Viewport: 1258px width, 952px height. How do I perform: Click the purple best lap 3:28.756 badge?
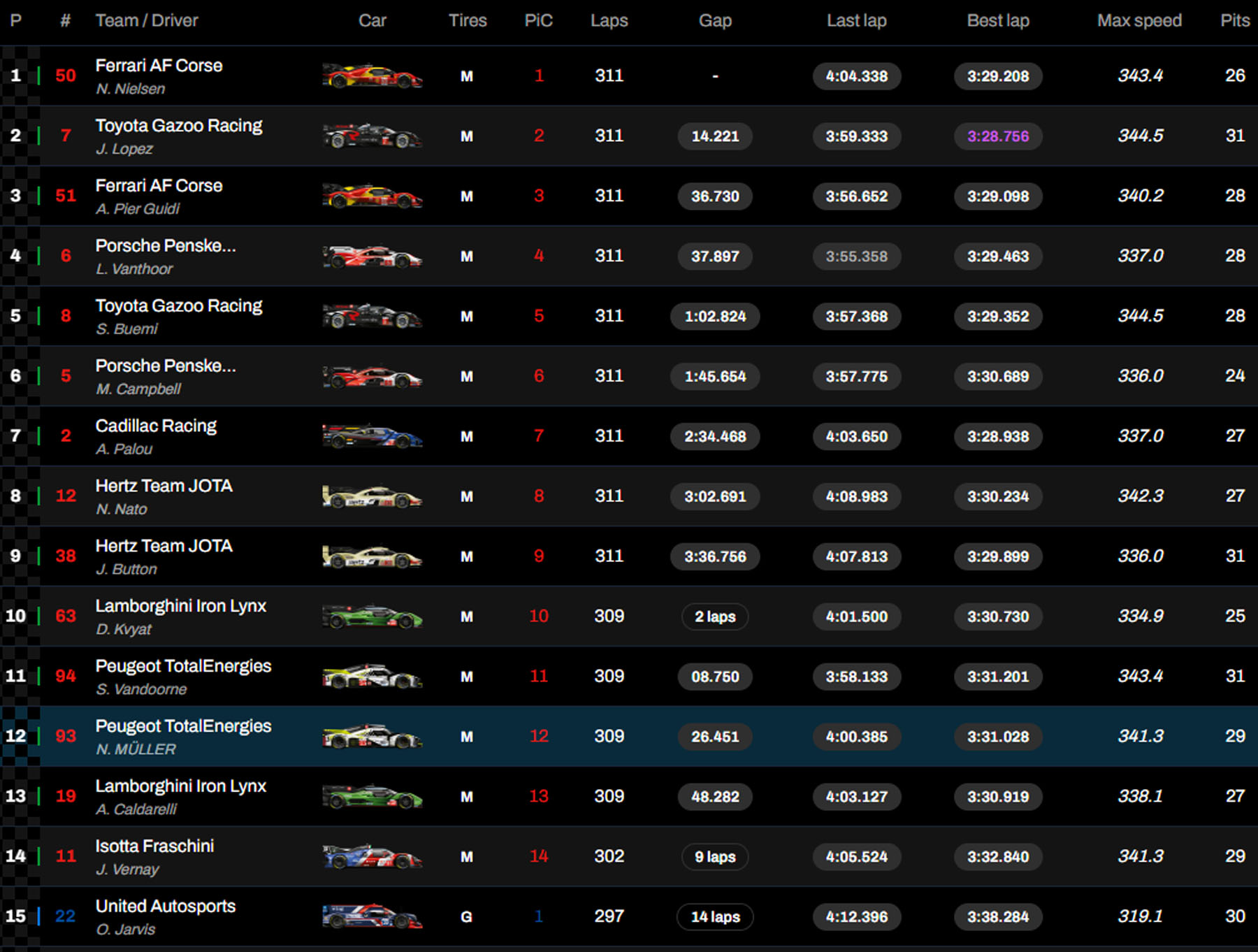coord(998,136)
